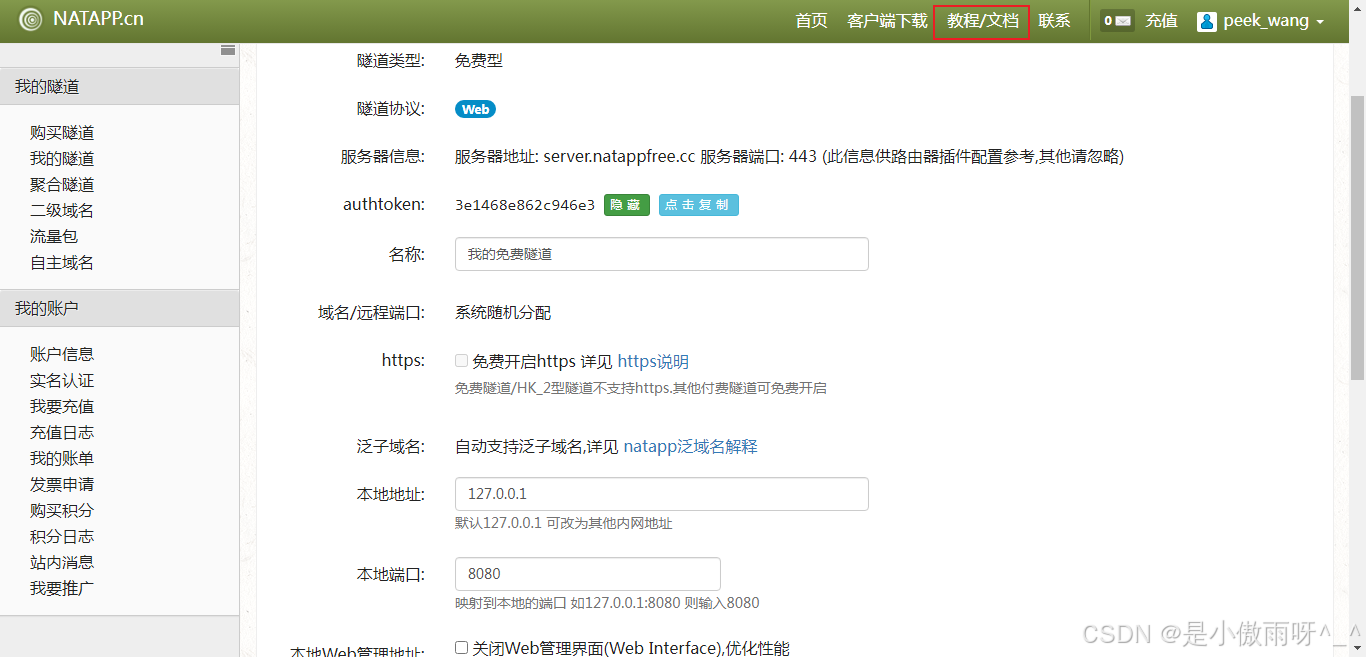Image resolution: width=1366 pixels, height=657 pixels.
Task: Enable the free https checkbox
Action: click(x=461, y=360)
